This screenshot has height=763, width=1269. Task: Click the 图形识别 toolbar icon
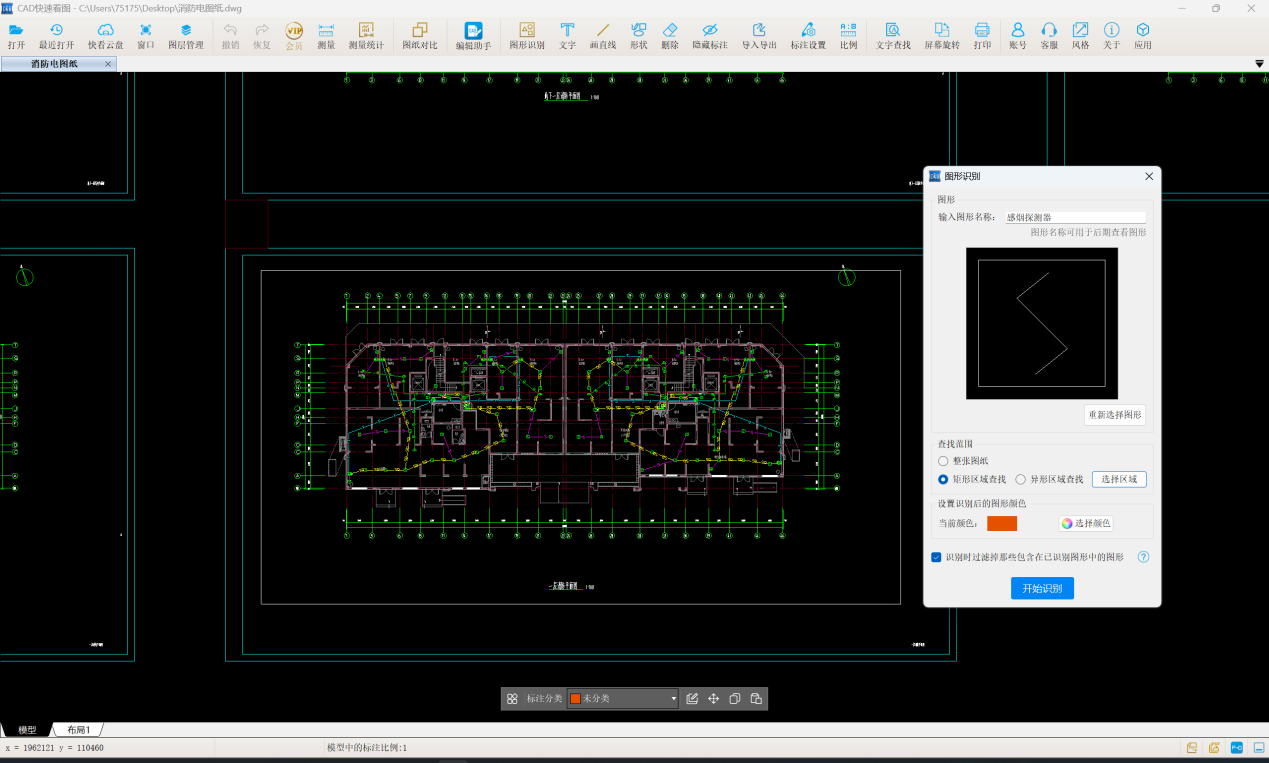pyautogui.click(x=527, y=36)
